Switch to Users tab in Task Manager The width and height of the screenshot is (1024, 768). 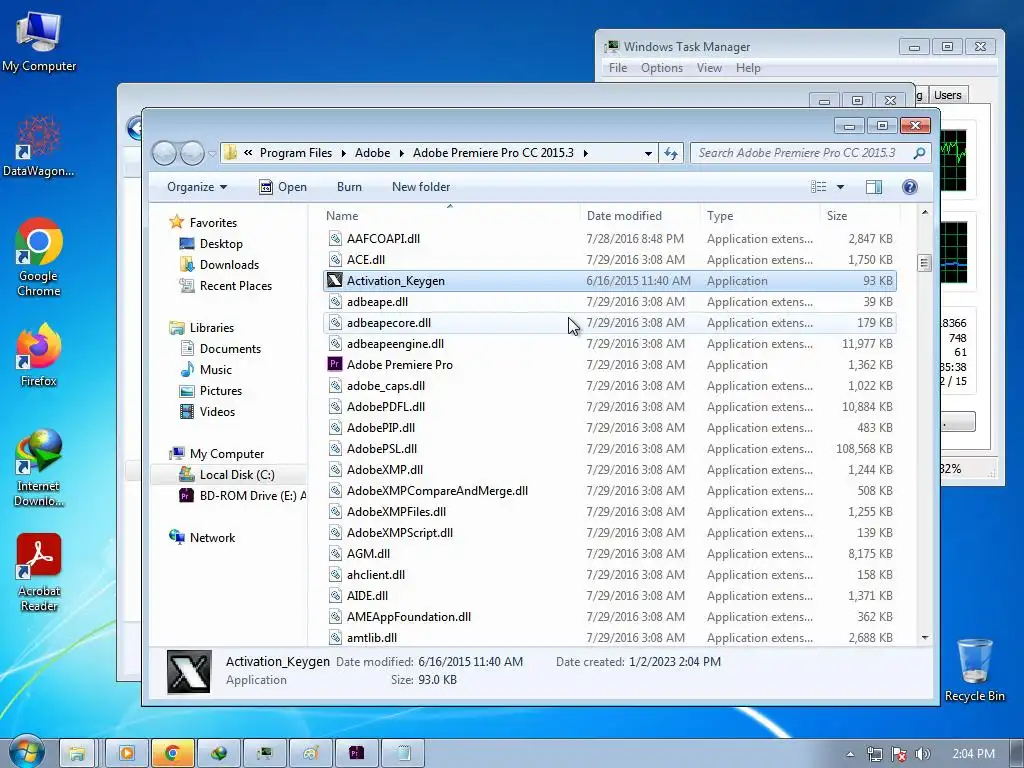(948, 95)
